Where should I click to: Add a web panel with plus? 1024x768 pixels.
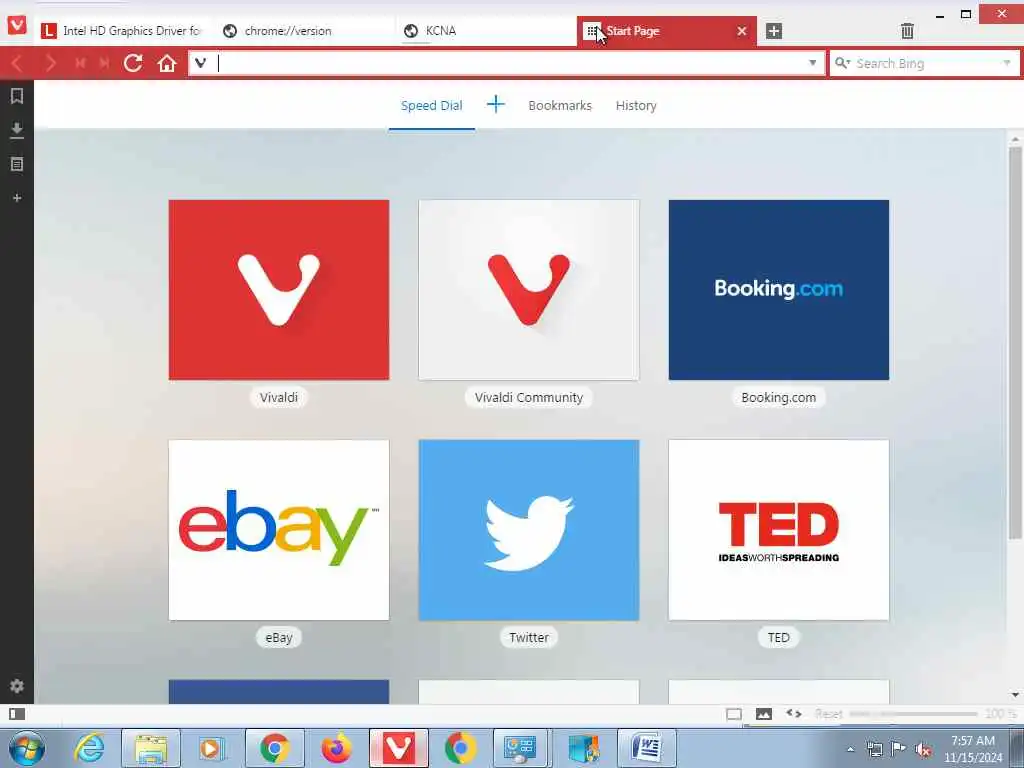17,198
